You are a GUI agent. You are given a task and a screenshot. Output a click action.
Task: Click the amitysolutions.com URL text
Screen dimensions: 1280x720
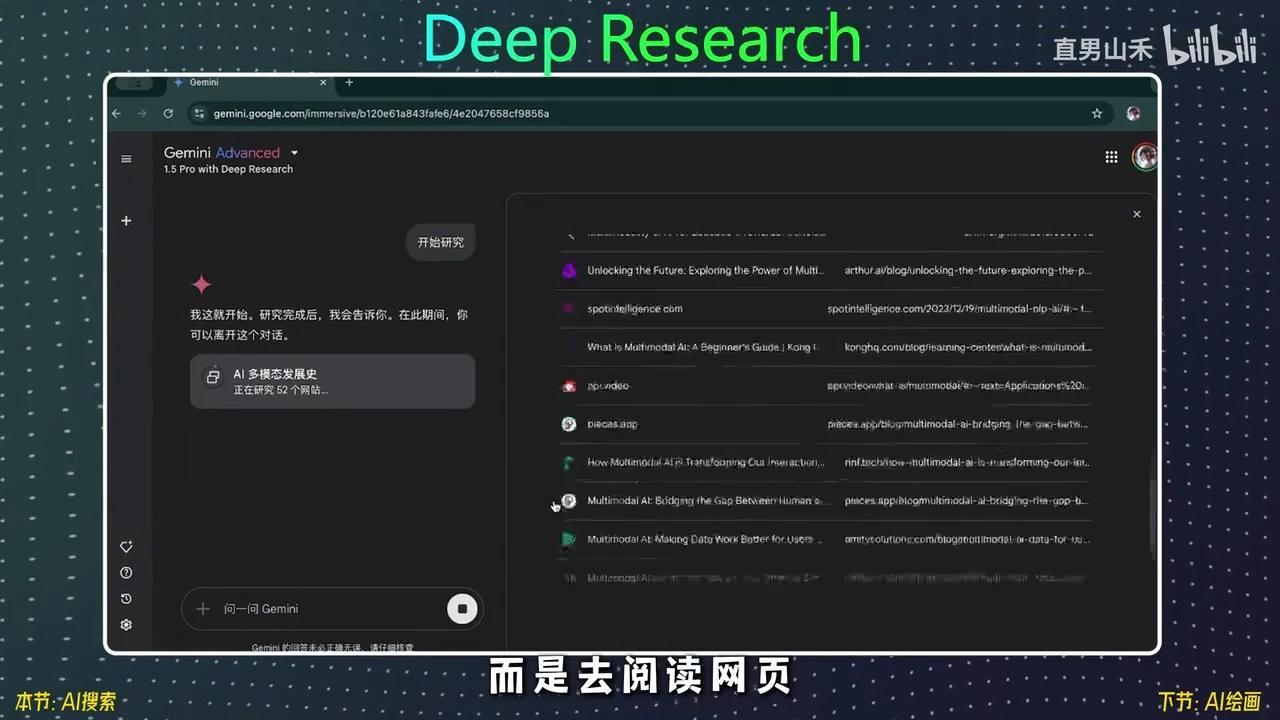coord(968,539)
